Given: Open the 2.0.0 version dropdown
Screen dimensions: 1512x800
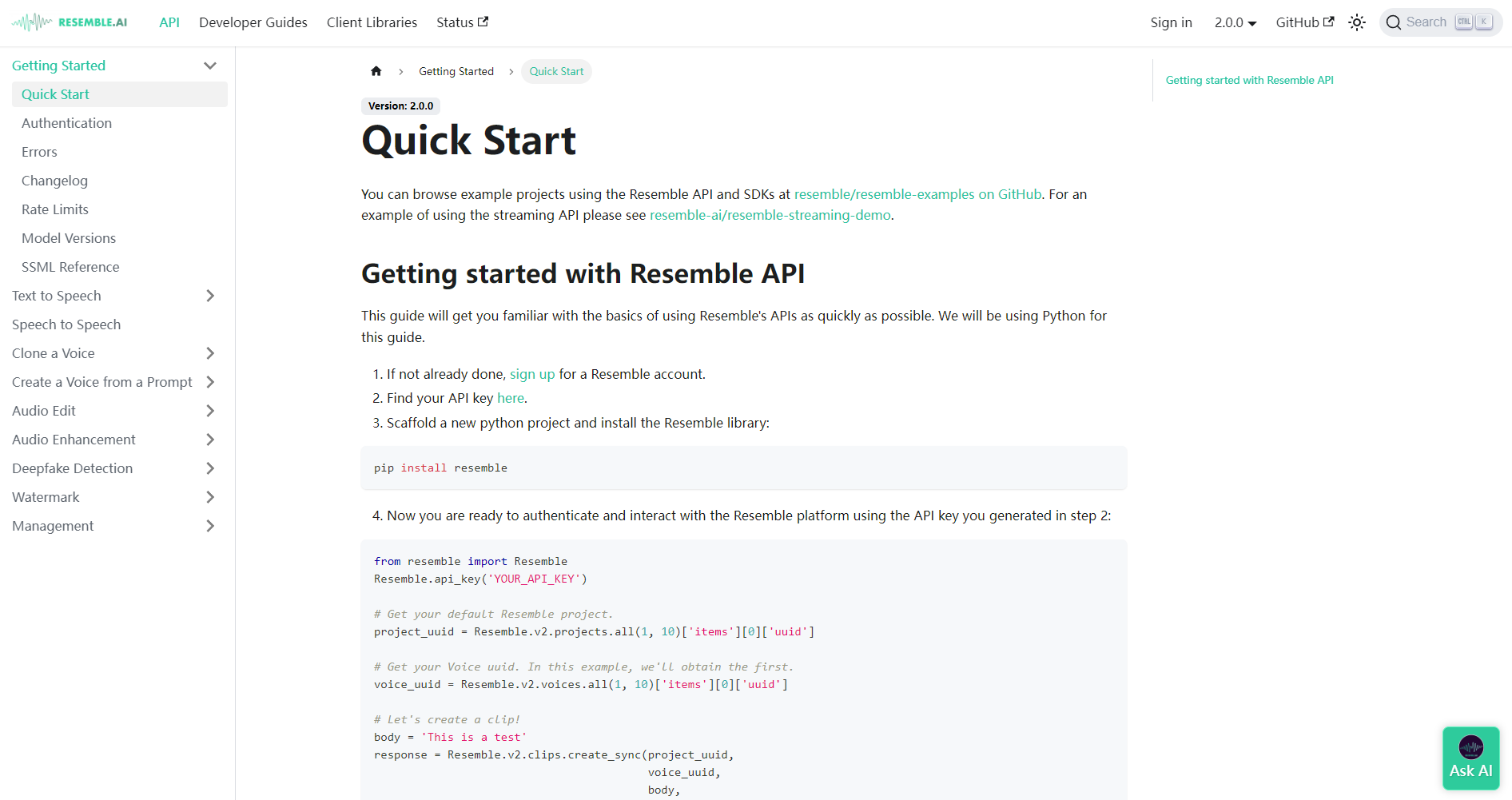Looking at the screenshot, I should pos(1235,22).
